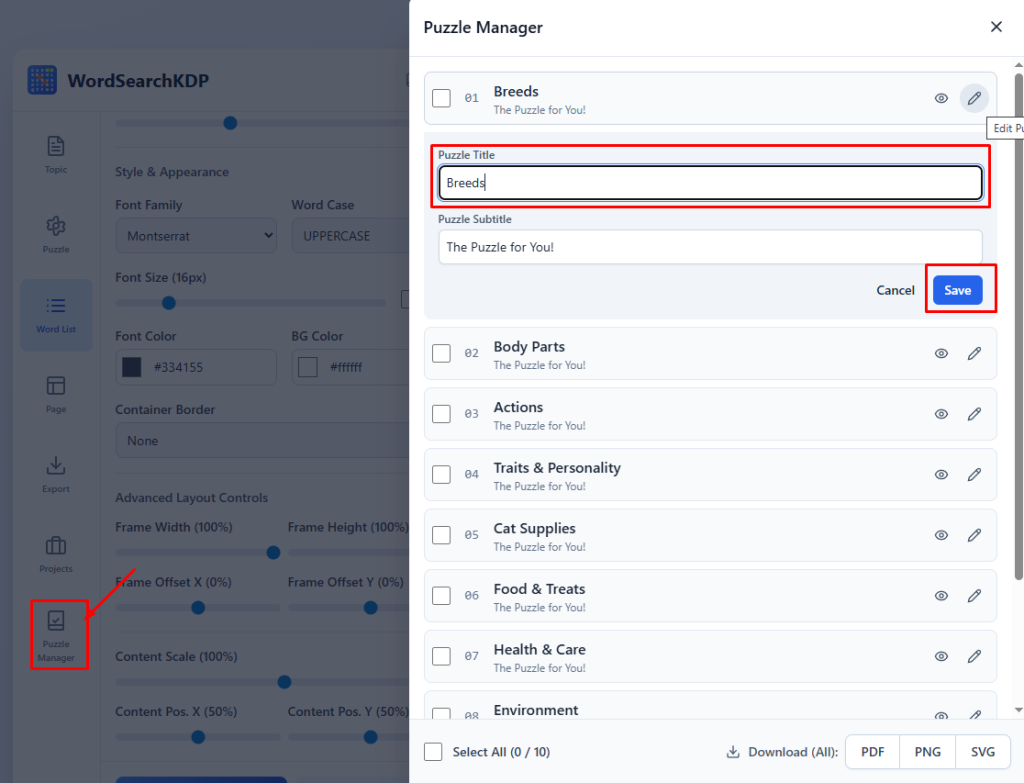Switch to the Word List tab
The height and width of the screenshot is (783, 1024).
click(x=56, y=314)
